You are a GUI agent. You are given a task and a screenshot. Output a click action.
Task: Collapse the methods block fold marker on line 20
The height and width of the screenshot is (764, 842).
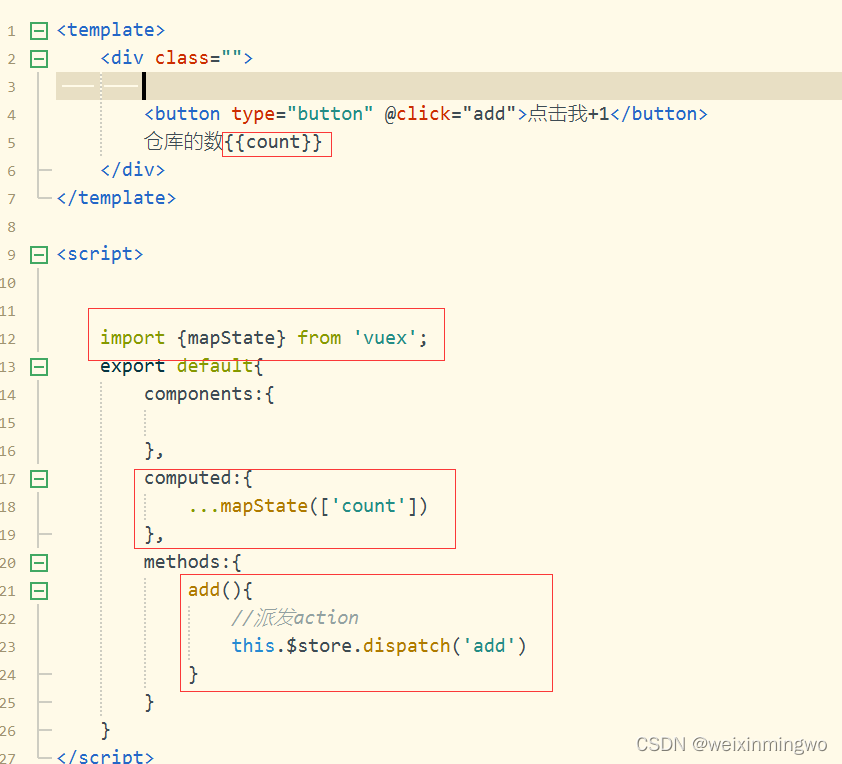pos(39,563)
